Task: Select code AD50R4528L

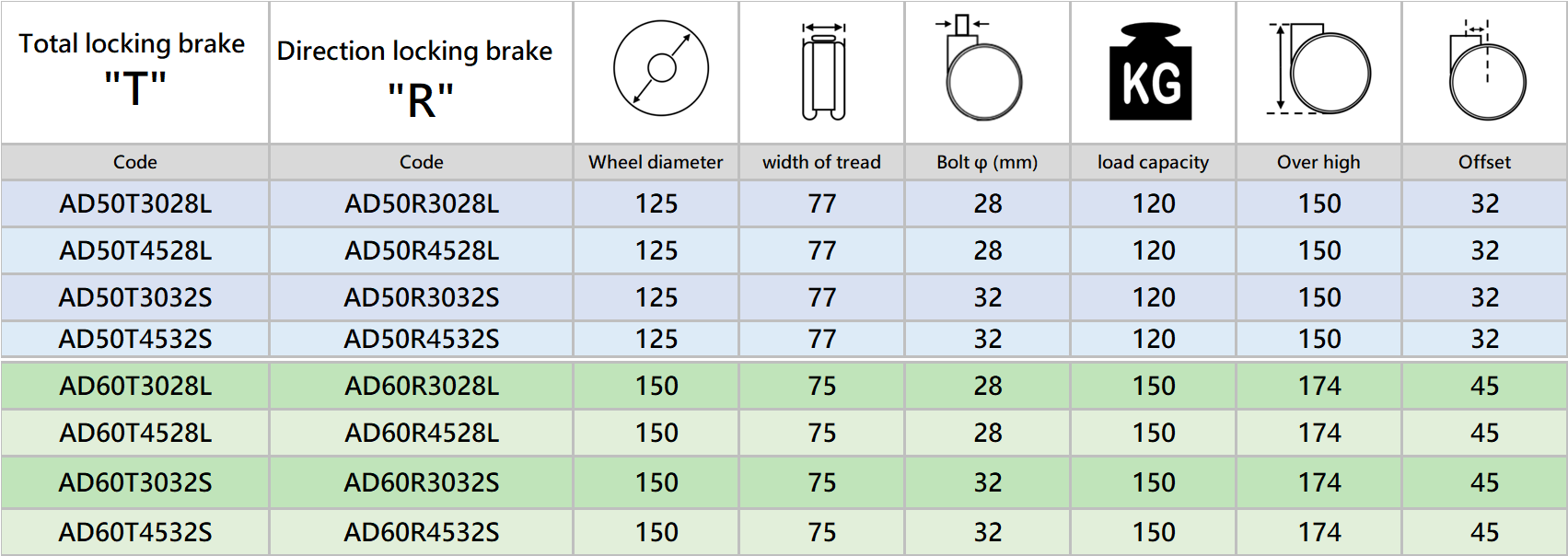Action: point(422,251)
